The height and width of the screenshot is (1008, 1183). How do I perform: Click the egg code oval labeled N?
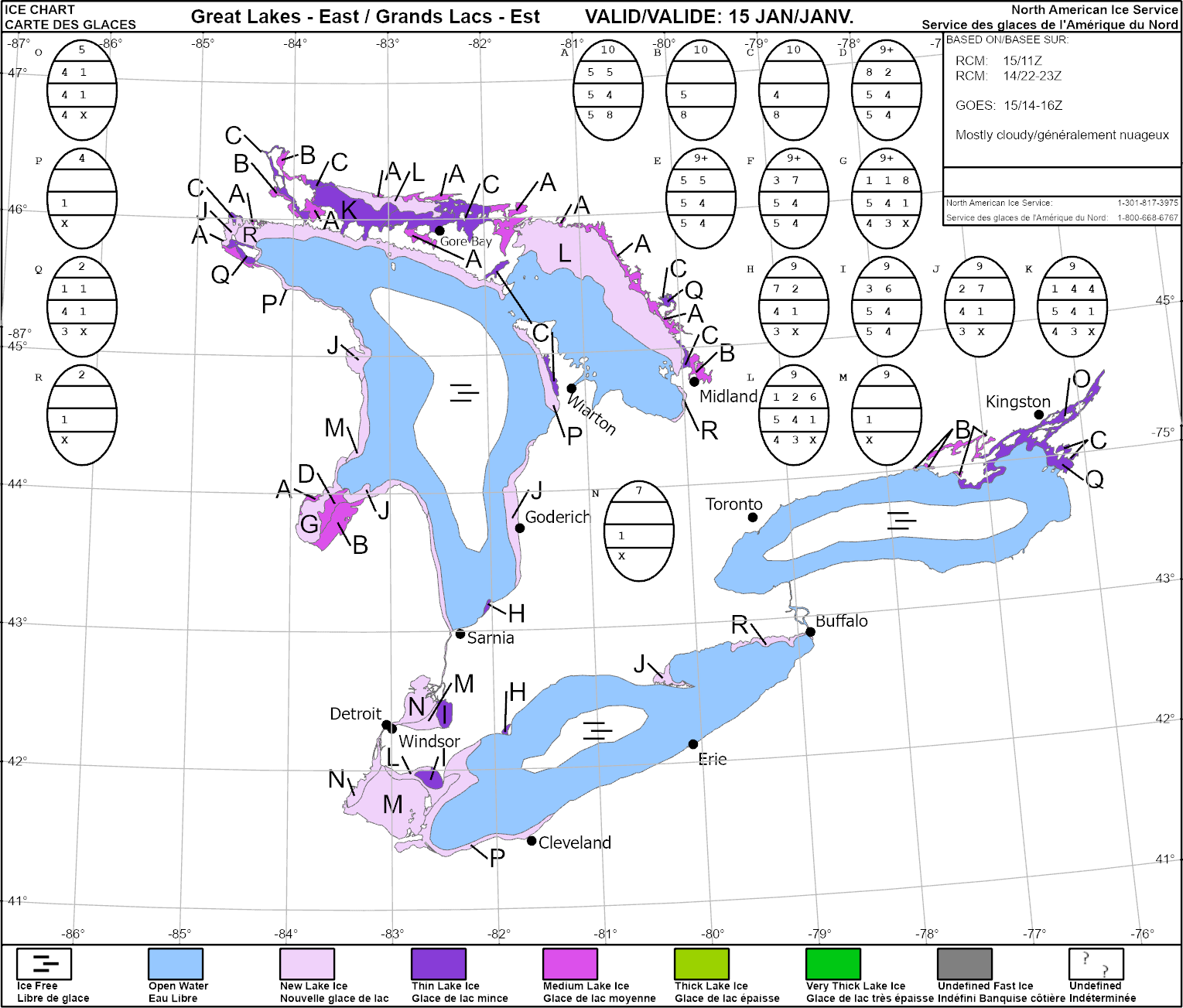click(x=638, y=531)
